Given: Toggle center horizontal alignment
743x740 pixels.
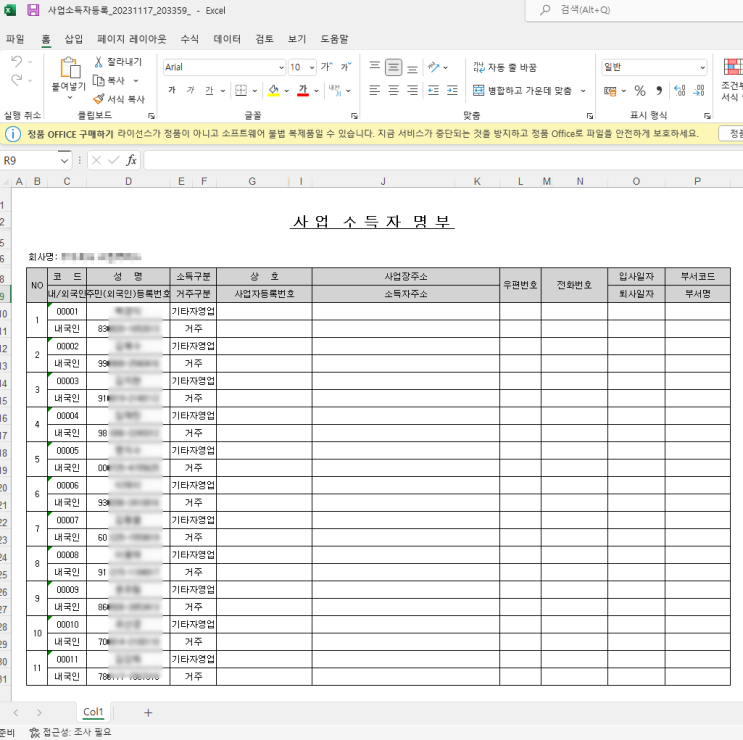Looking at the screenshot, I should (x=393, y=90).
